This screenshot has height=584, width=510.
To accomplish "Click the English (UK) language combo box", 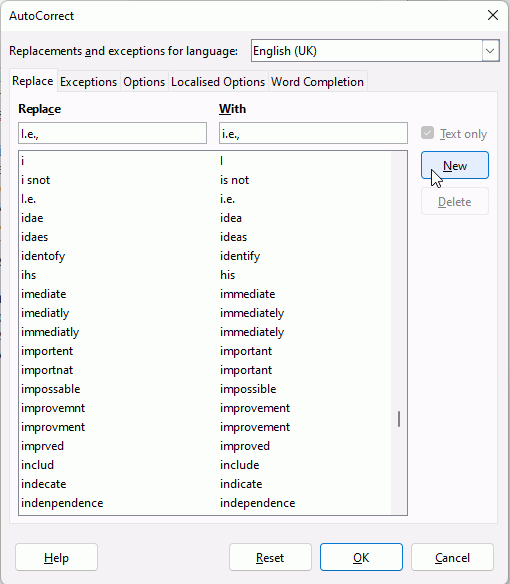I will (x=375, y=51).
